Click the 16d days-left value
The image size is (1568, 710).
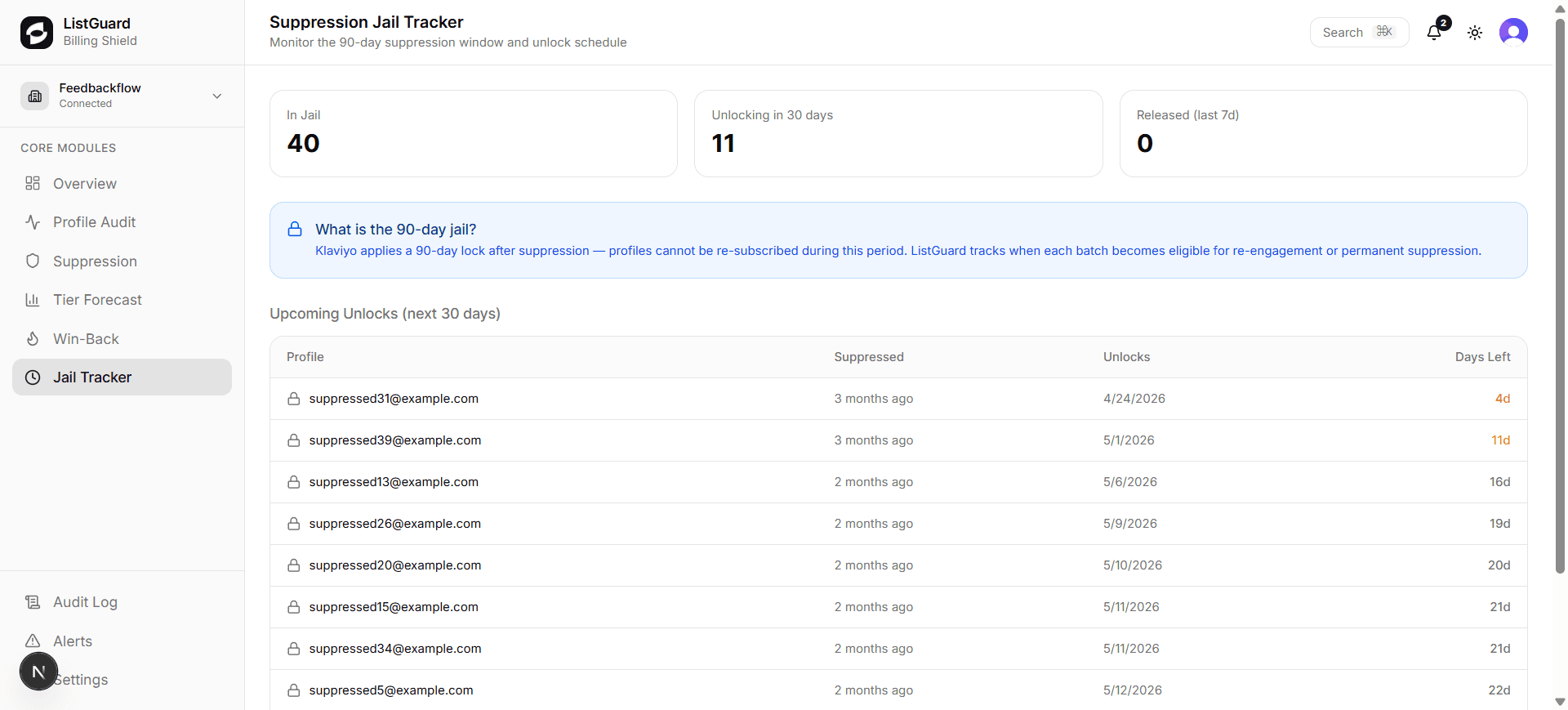(1500, 482)
